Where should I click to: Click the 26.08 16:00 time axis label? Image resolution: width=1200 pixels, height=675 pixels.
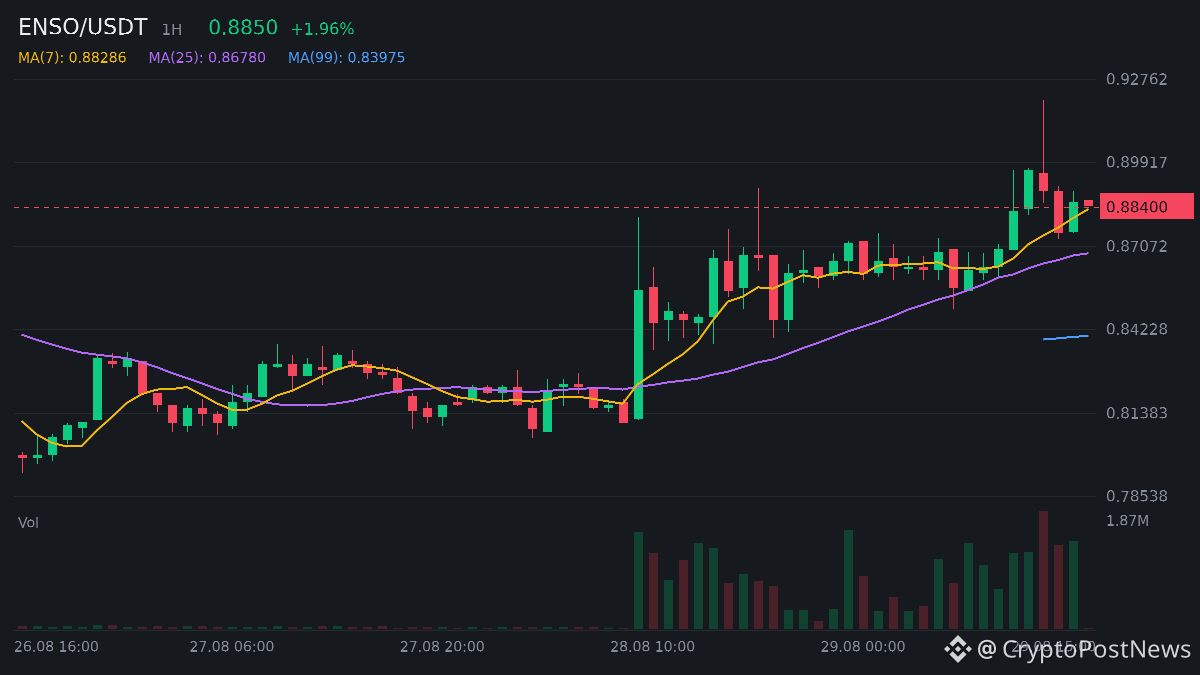56,647
